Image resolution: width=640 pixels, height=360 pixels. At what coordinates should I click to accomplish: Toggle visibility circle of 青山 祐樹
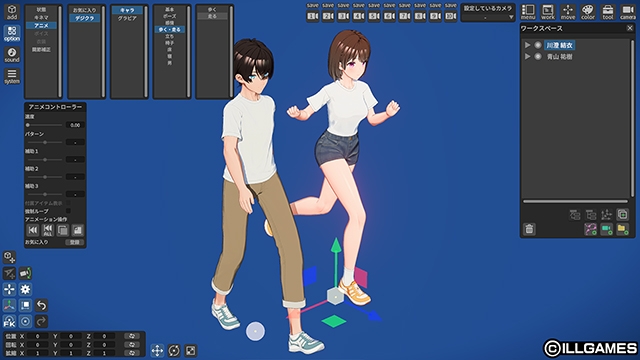pyautogui.click(x=538, y=56)
